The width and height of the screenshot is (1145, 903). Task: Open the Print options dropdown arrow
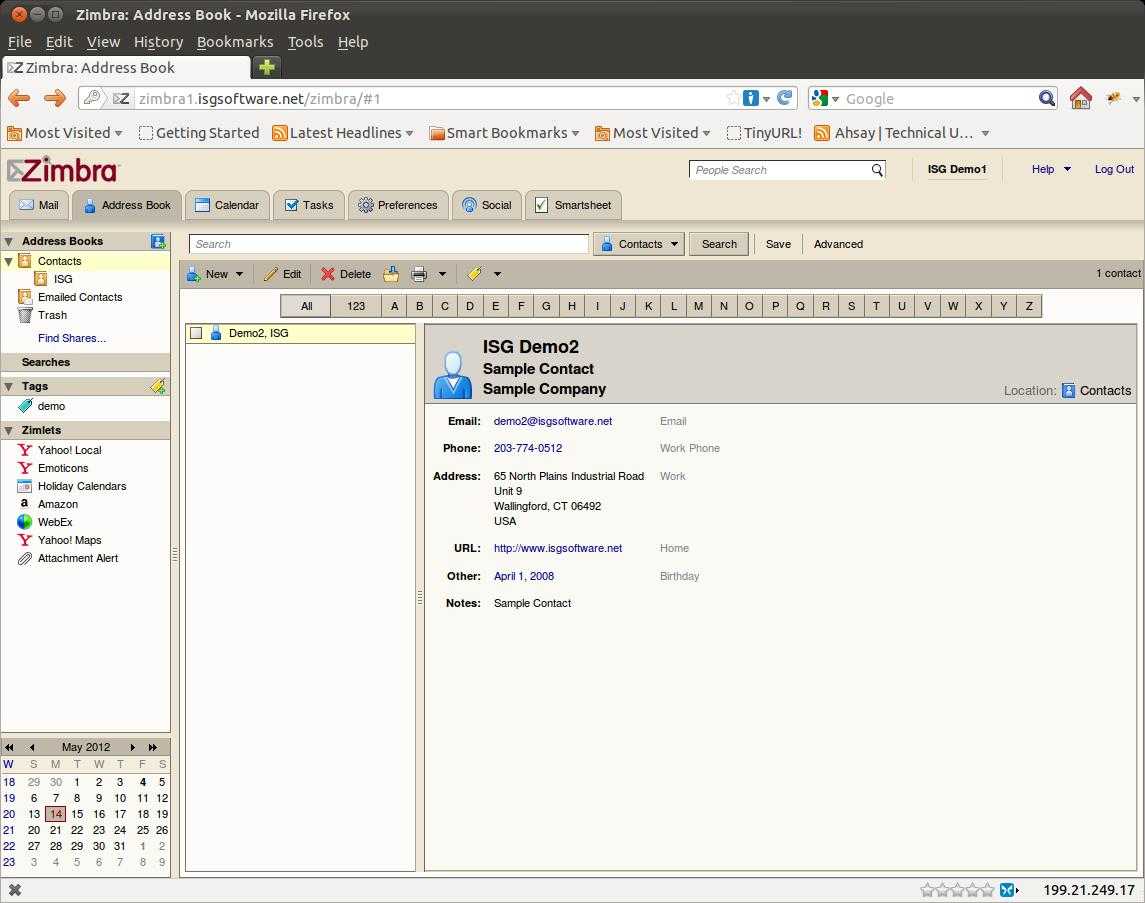(x=442, y=274)
